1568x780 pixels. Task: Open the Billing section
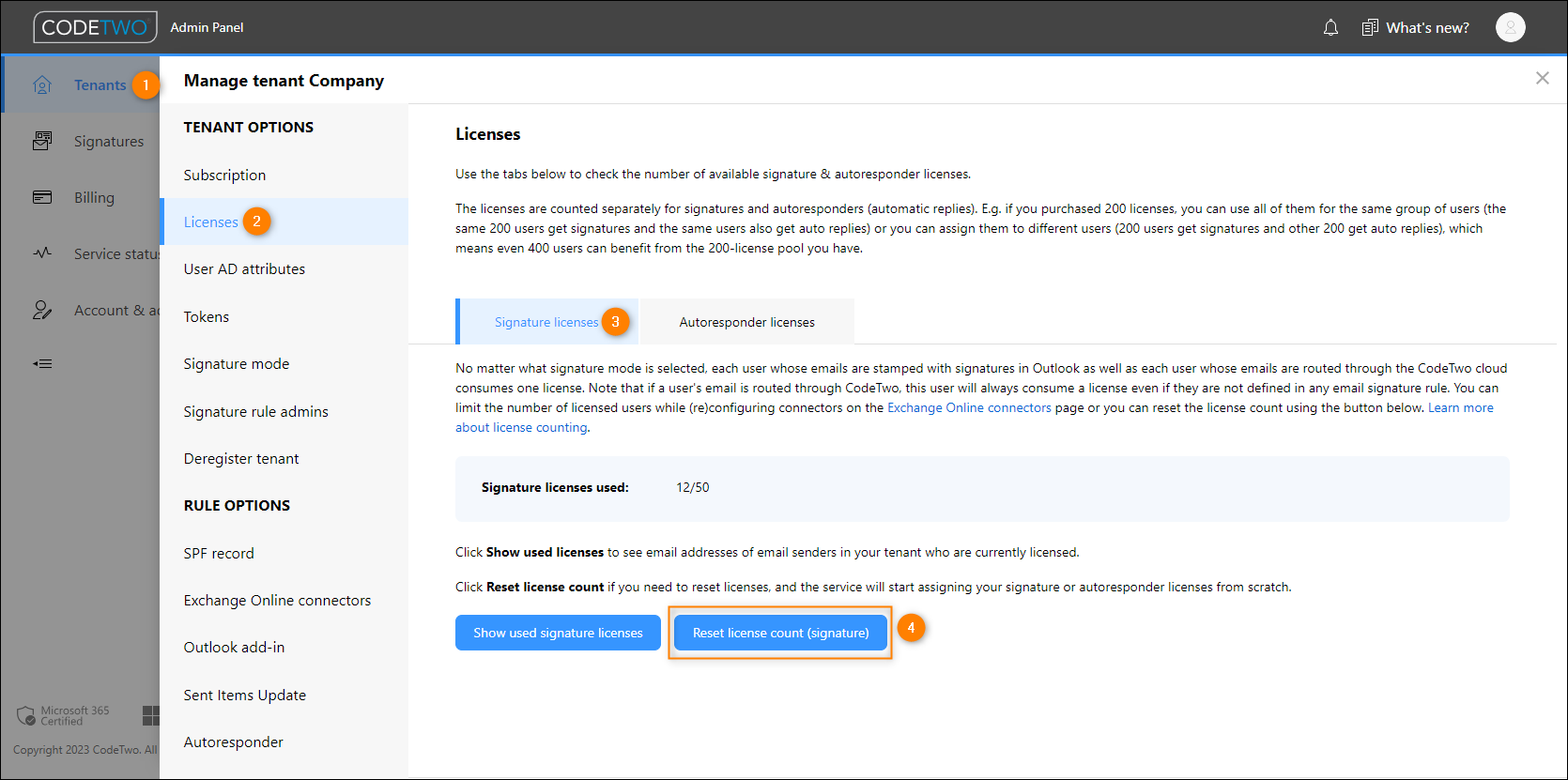point(94,198)
